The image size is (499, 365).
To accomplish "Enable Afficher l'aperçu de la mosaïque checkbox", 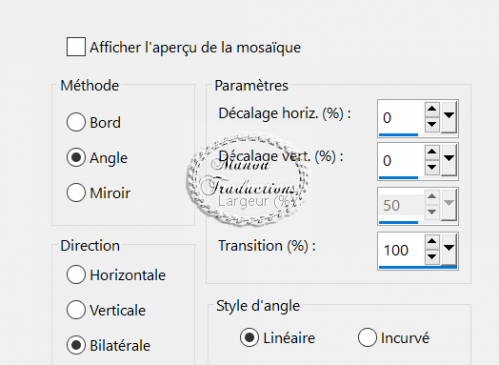I will point(76,47).
